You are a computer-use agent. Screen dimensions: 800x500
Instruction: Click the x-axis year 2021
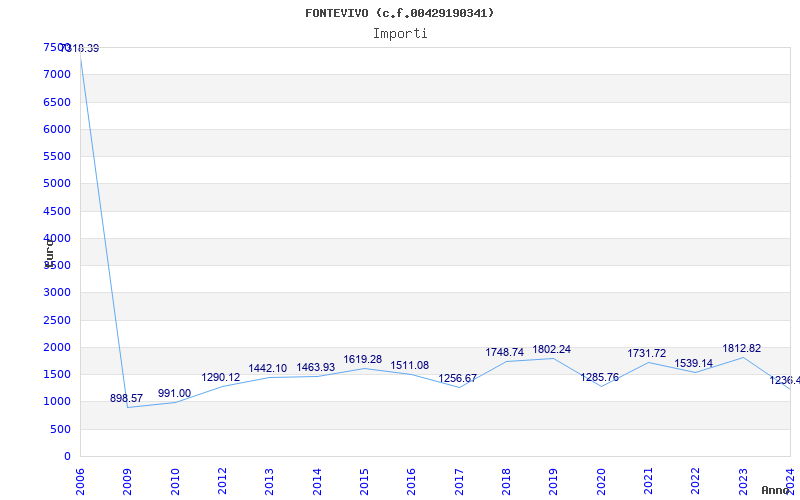pos(648,482)
